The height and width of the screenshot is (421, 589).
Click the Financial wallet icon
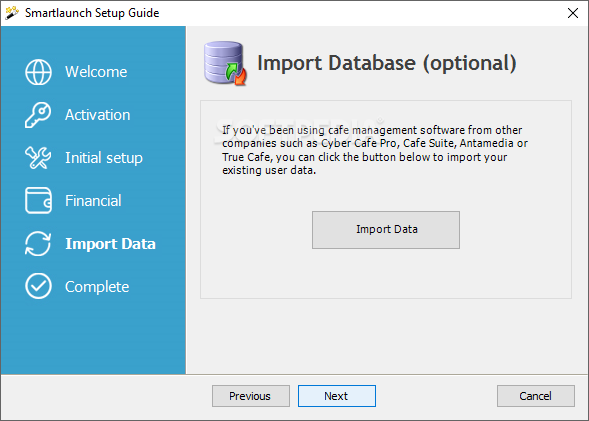38,201
